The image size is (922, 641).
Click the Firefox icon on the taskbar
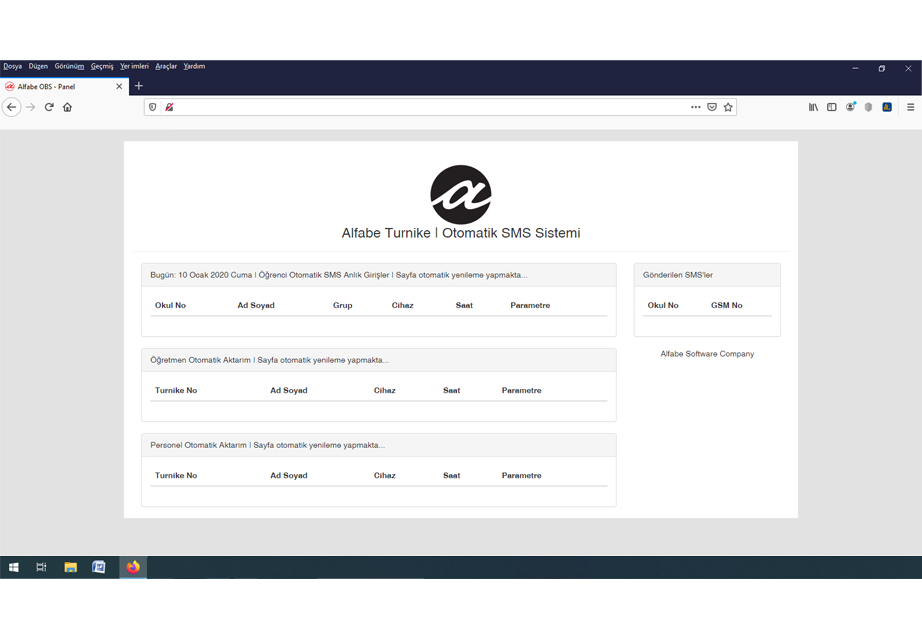coord(133,567)
